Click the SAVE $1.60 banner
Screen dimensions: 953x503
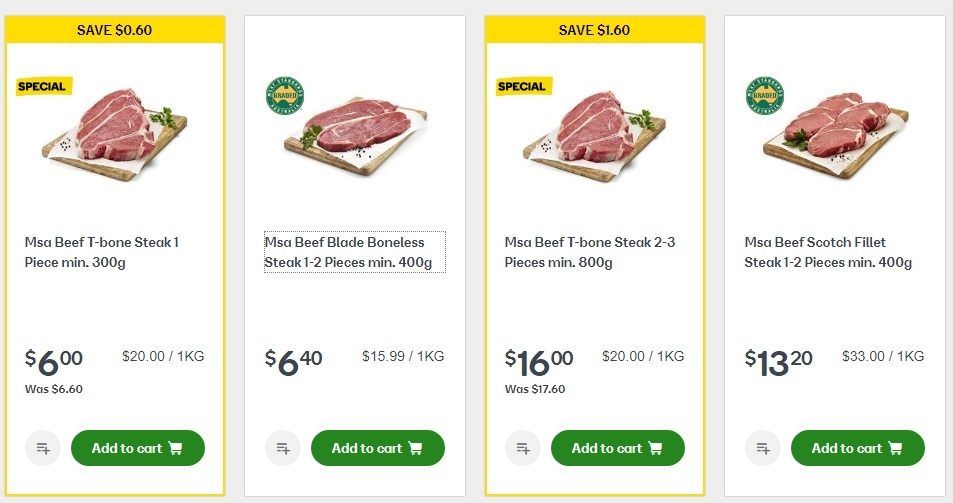tap(595, 30)
